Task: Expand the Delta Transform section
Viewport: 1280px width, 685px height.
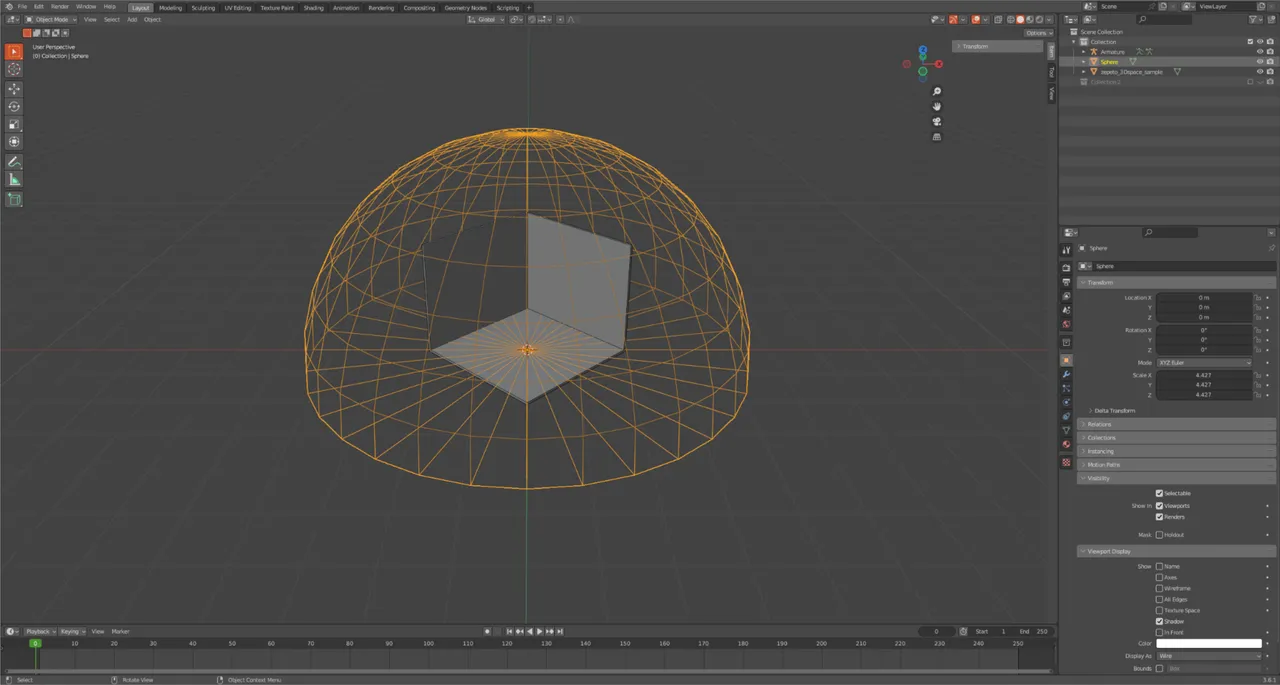Action: click(1114, 411)
